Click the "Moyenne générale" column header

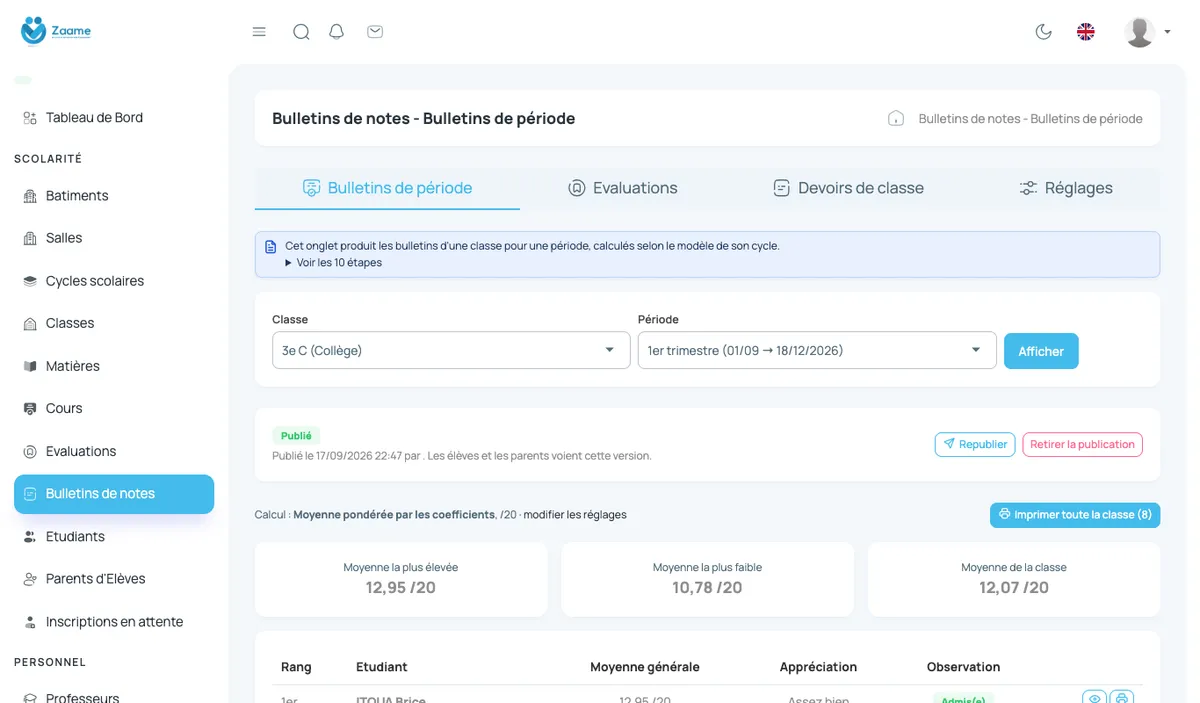coord(645,667)
